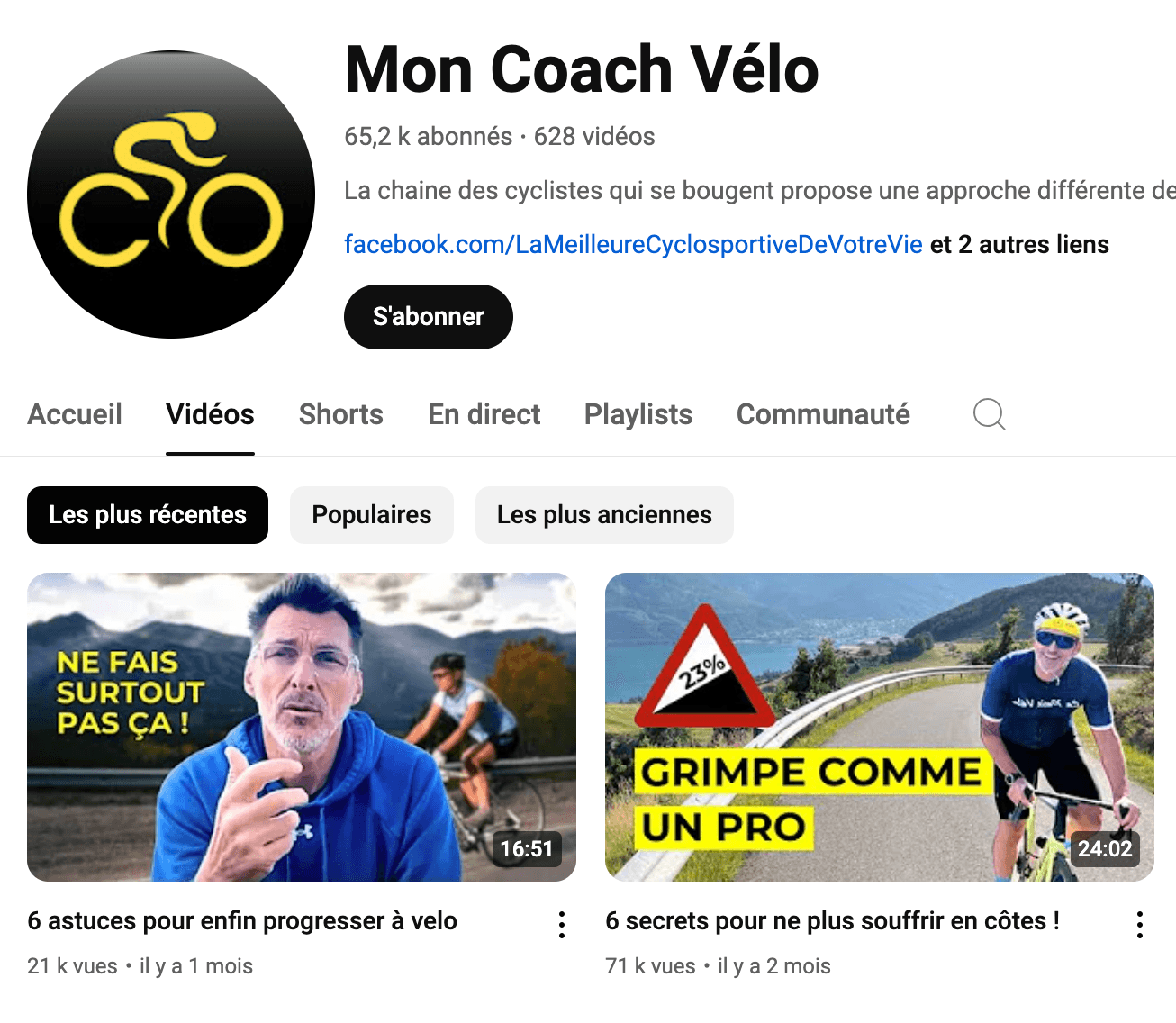Switch to the Shorts tab
1176x1023 pixels.
coord(341,414)
